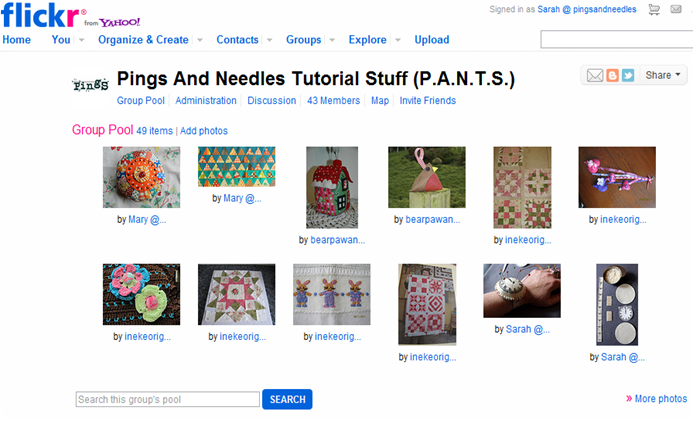Share group on Twitter
The image size is (693, 421).
(x=628, y=75)
